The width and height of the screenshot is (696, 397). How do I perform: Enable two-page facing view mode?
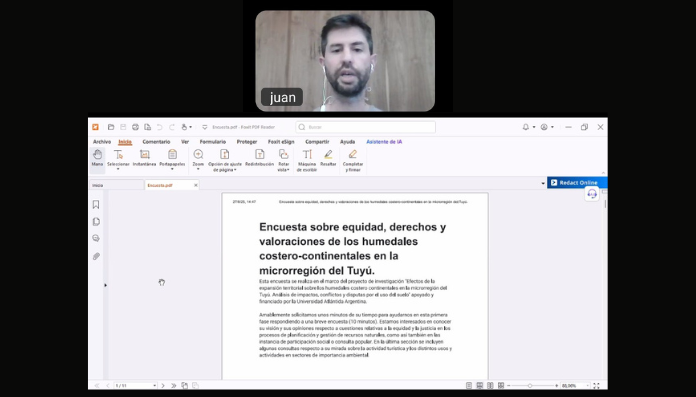click(490, 385)
